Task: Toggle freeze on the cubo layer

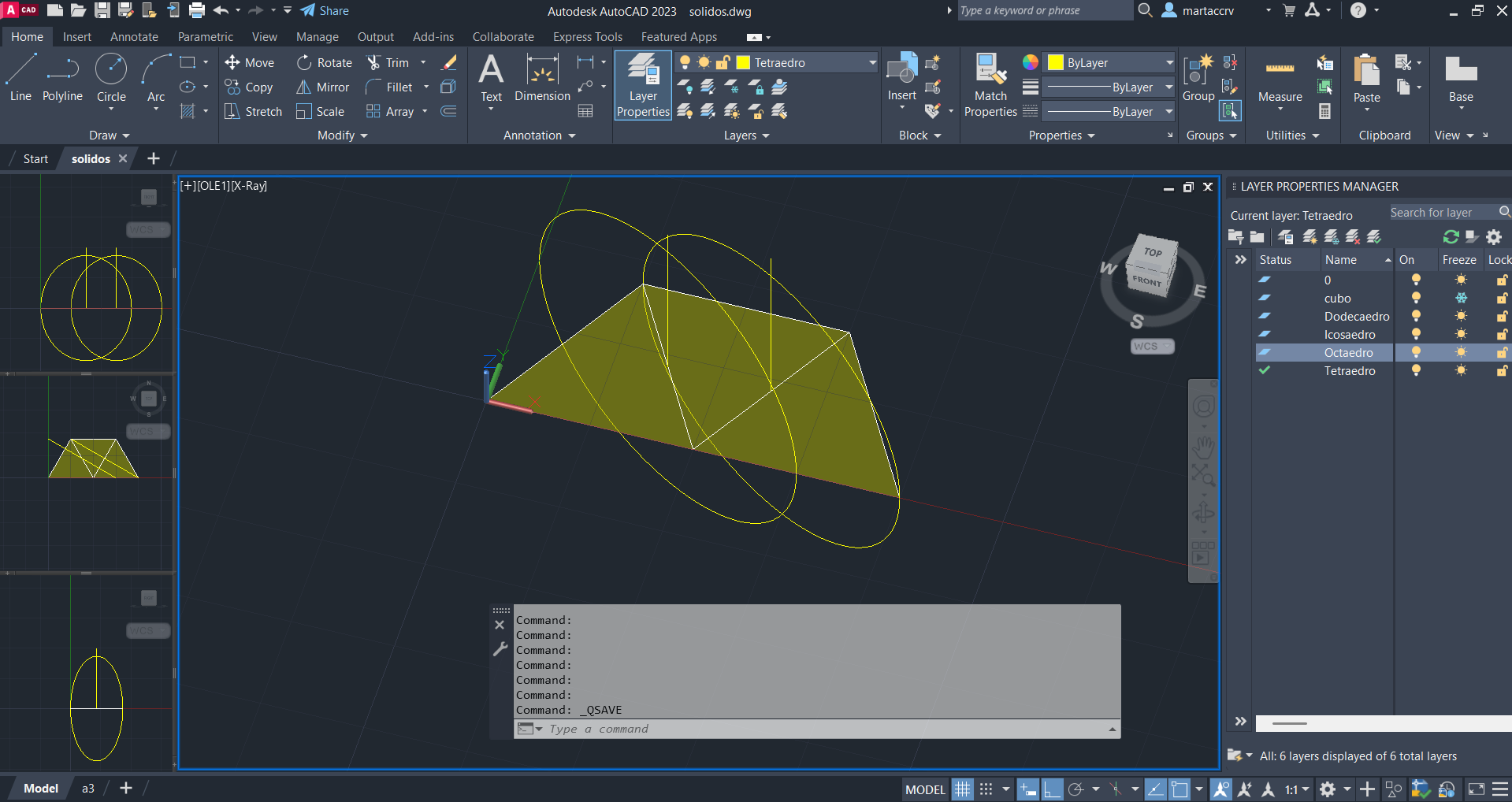Action: point(1461,299)
